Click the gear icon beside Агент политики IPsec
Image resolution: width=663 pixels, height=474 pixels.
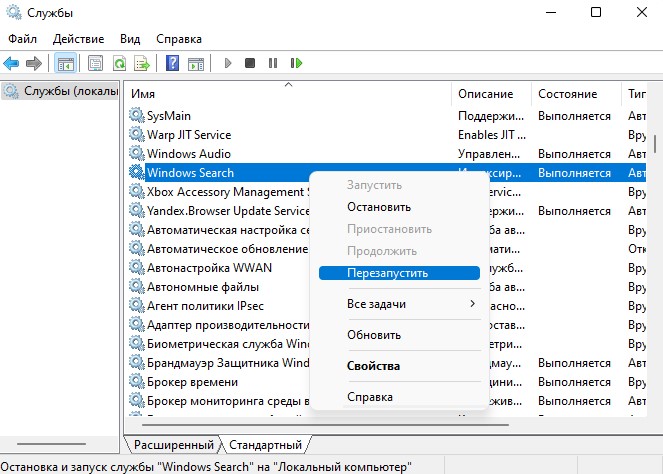click(x=137, y=305)
